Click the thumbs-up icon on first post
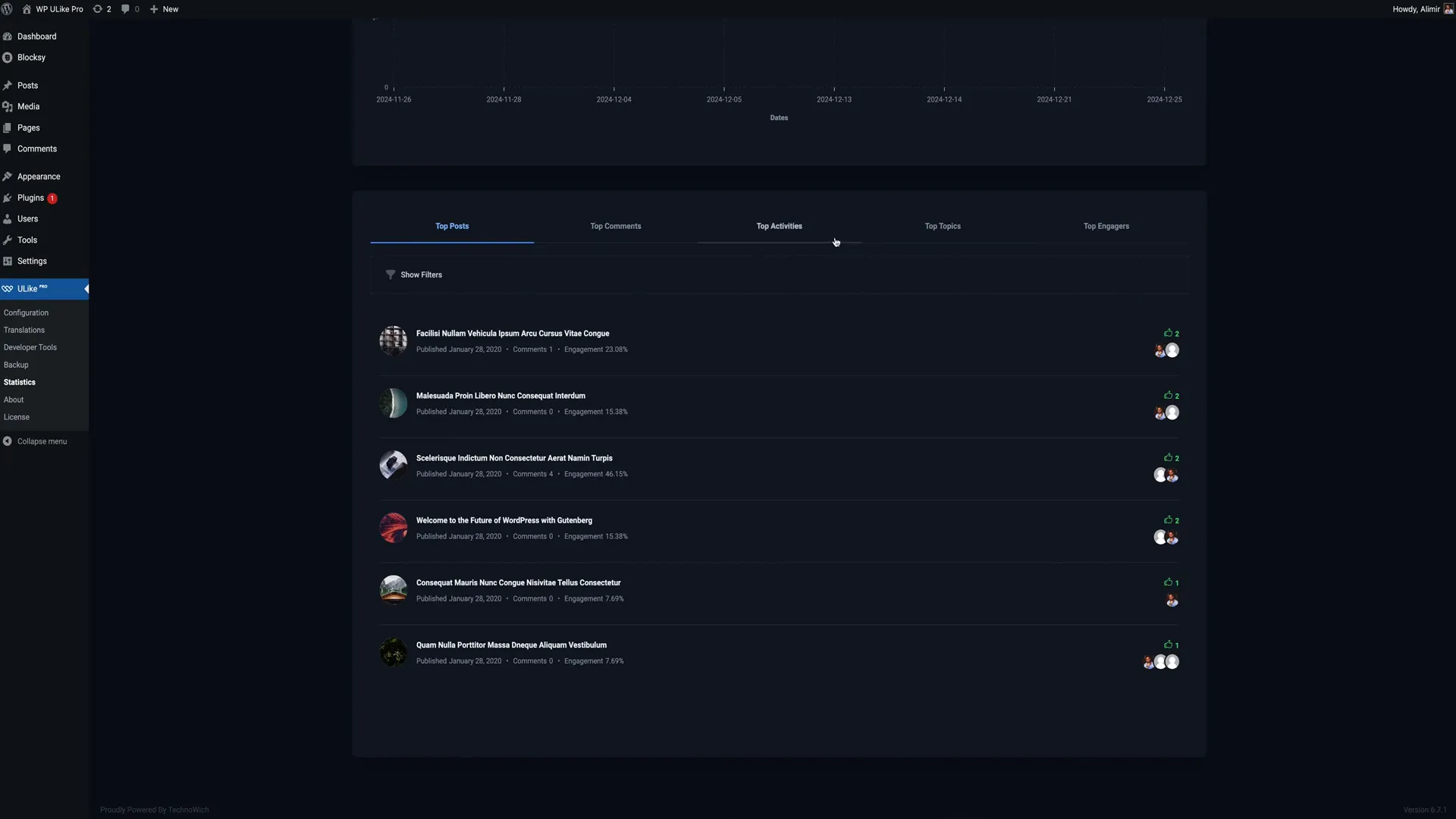 (x=1167, y=333)
